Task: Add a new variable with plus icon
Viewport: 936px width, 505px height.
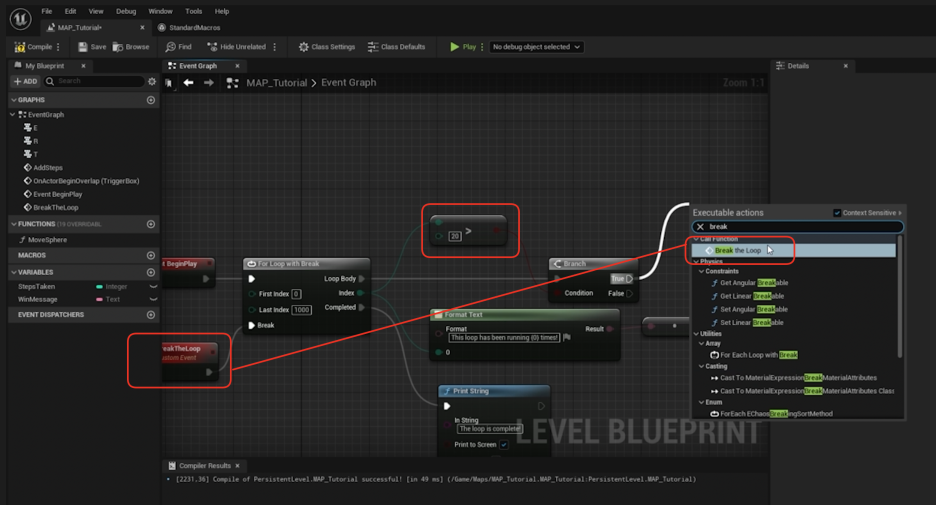Action: [150, 272]
